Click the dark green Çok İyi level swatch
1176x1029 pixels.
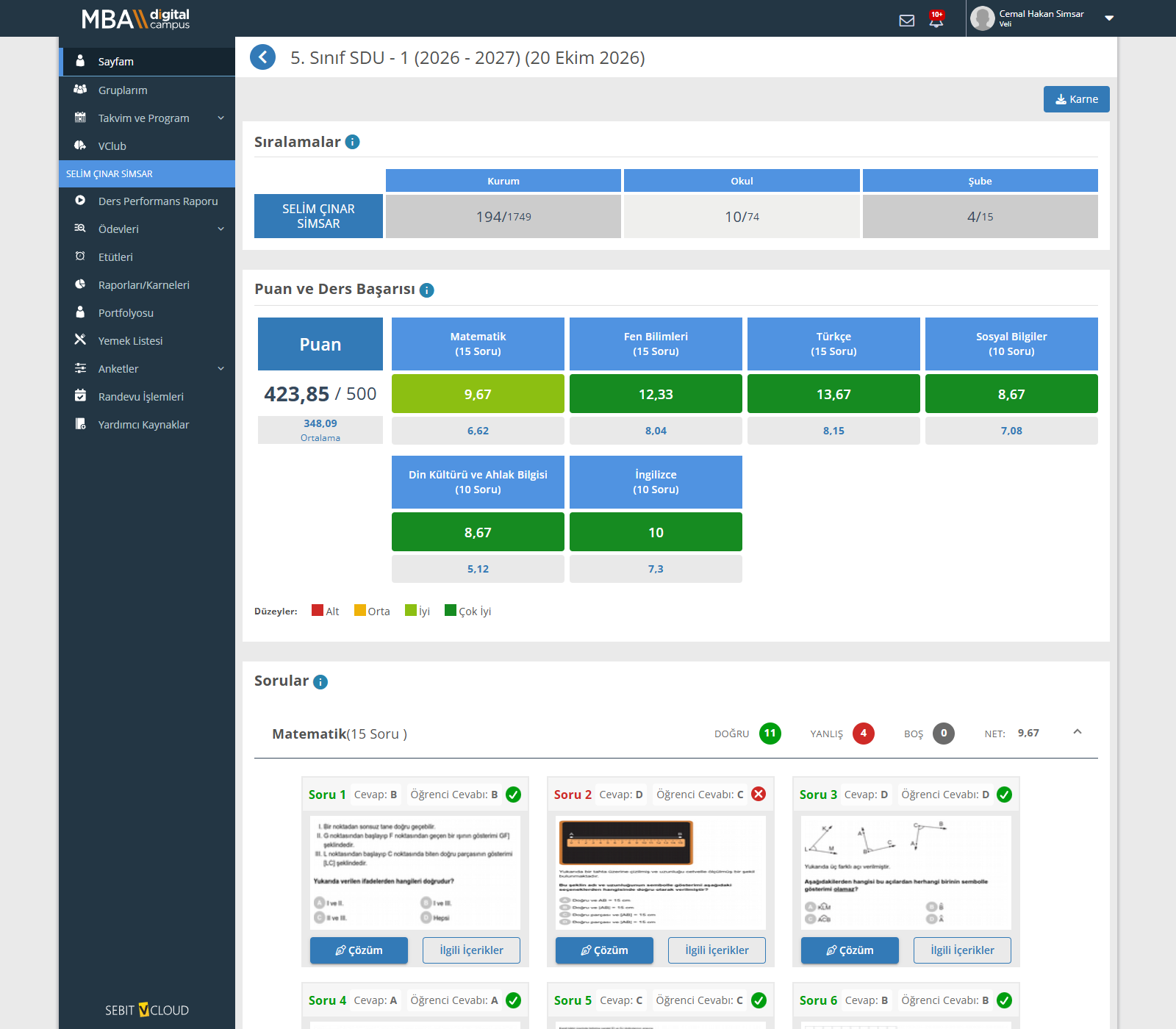point(451,610)
